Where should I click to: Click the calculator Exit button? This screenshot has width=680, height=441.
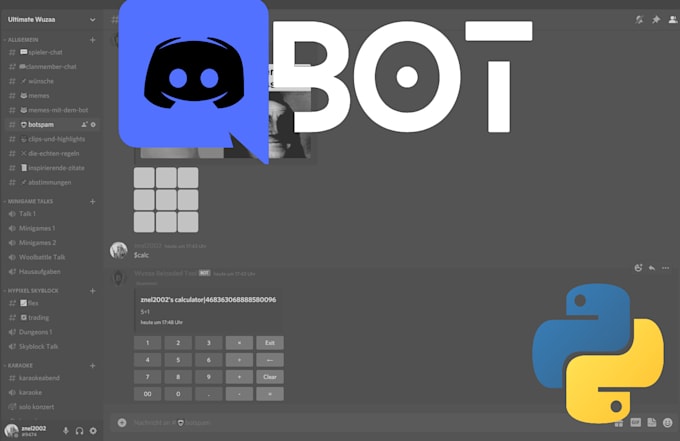270,343
